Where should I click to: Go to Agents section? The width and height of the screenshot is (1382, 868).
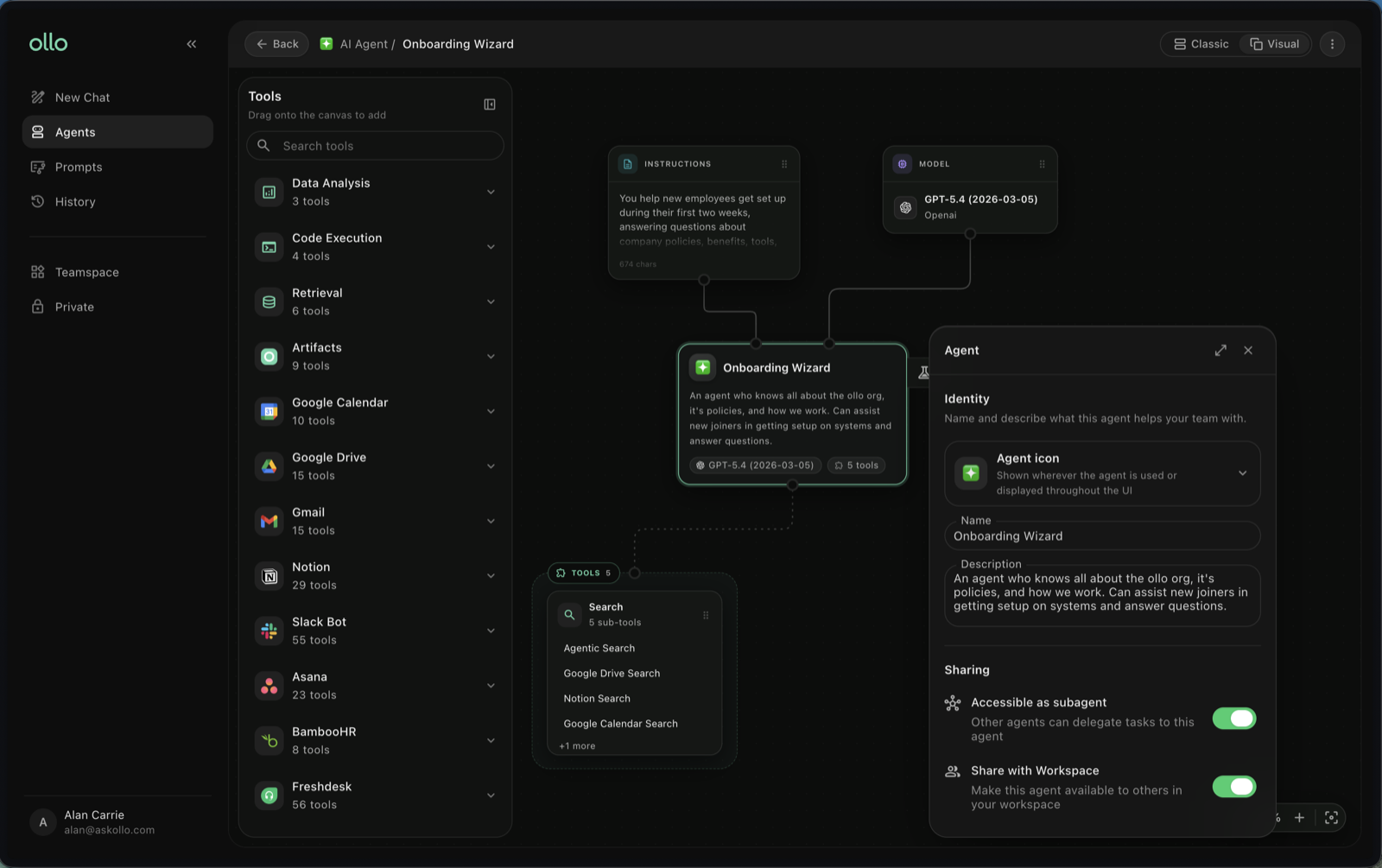(x=117, y=132)
